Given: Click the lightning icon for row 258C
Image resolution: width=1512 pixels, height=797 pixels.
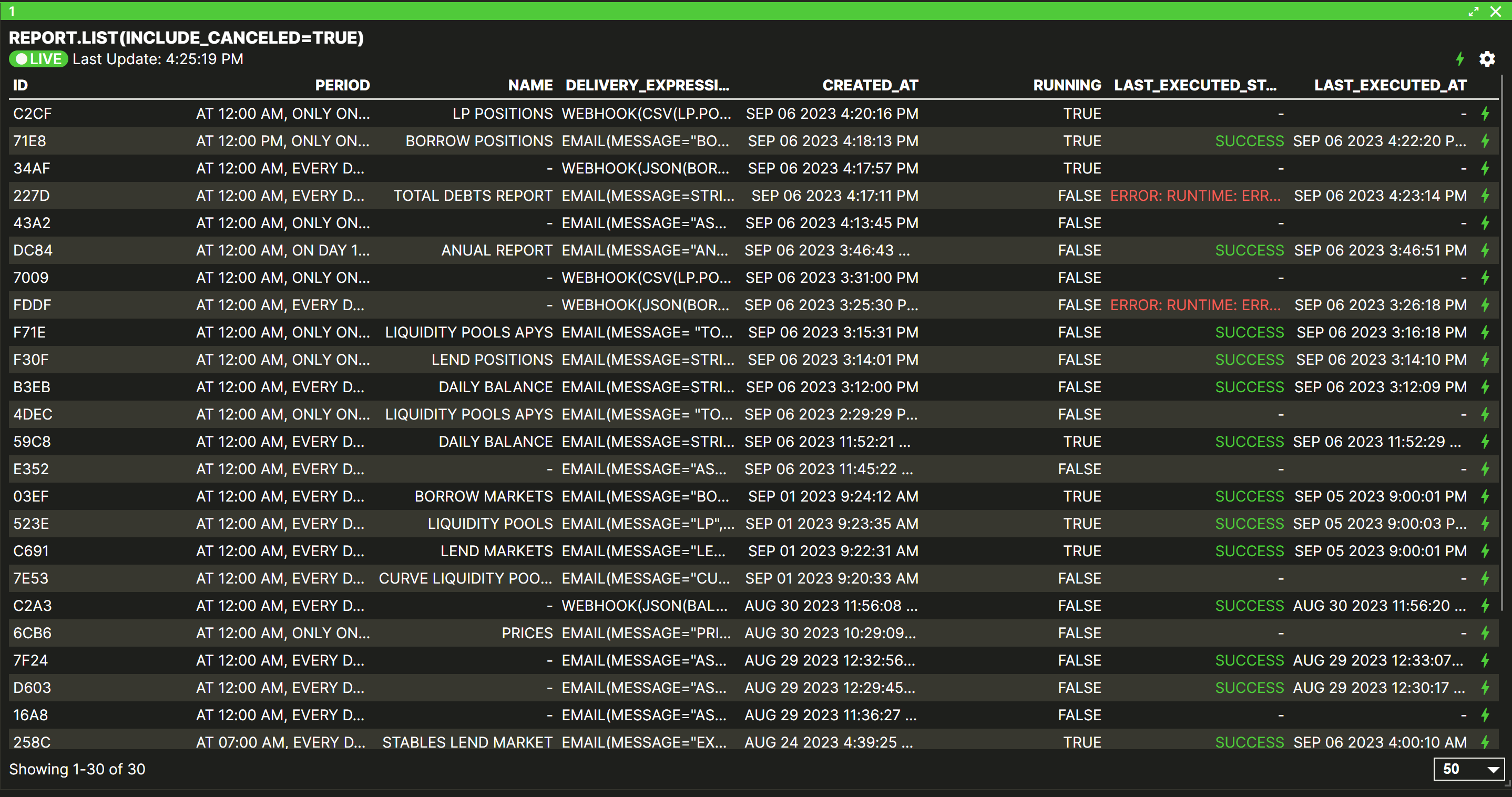Looking at the screenshot, I should 1485,742.
